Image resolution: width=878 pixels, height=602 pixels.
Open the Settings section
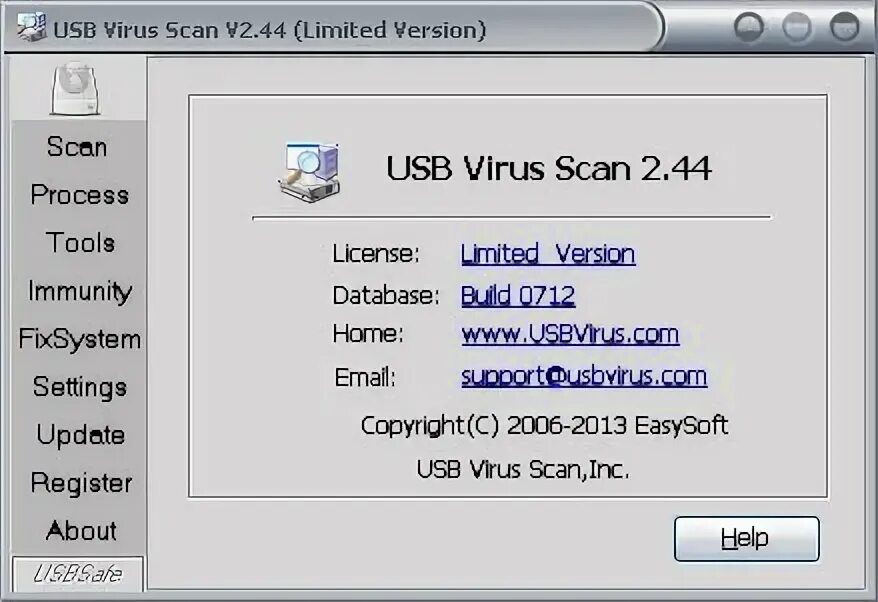point(80,388)
